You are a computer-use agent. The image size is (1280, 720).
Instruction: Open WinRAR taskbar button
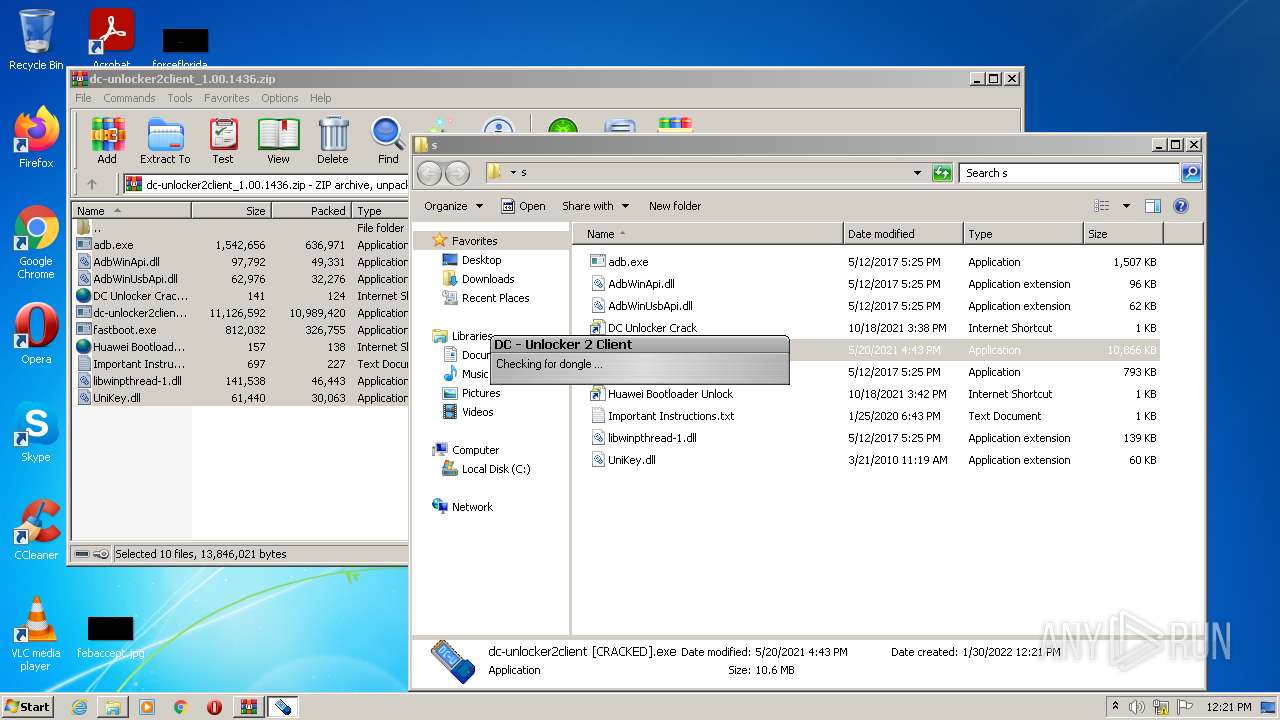(248, 707)
